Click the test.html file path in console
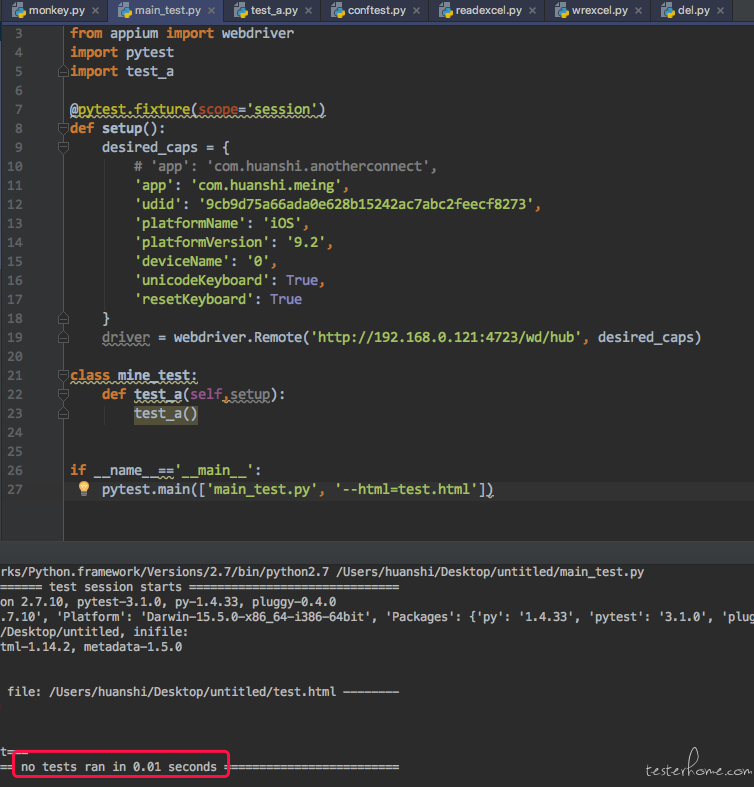Viewport: 754px width, 787px height. (192, 692)
